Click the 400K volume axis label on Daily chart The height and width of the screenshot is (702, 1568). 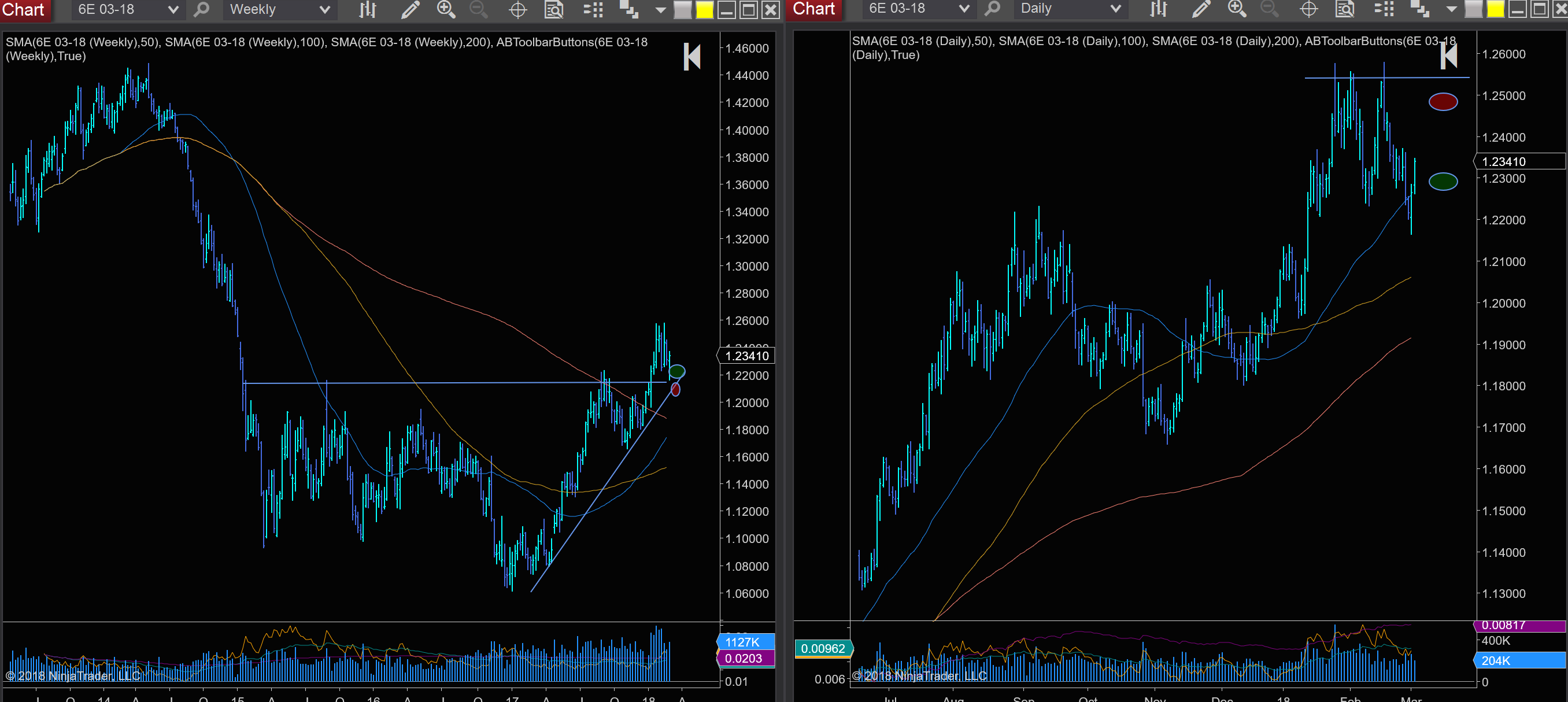tap(1496, 641)
